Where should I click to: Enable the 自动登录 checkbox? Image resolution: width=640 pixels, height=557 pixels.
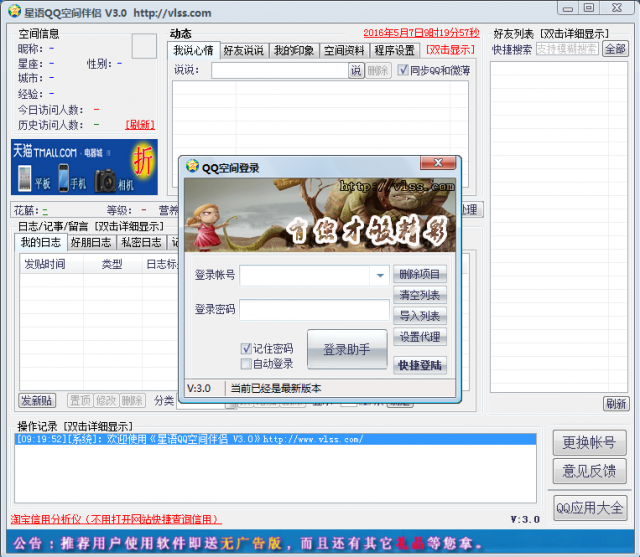click(246, 364)
